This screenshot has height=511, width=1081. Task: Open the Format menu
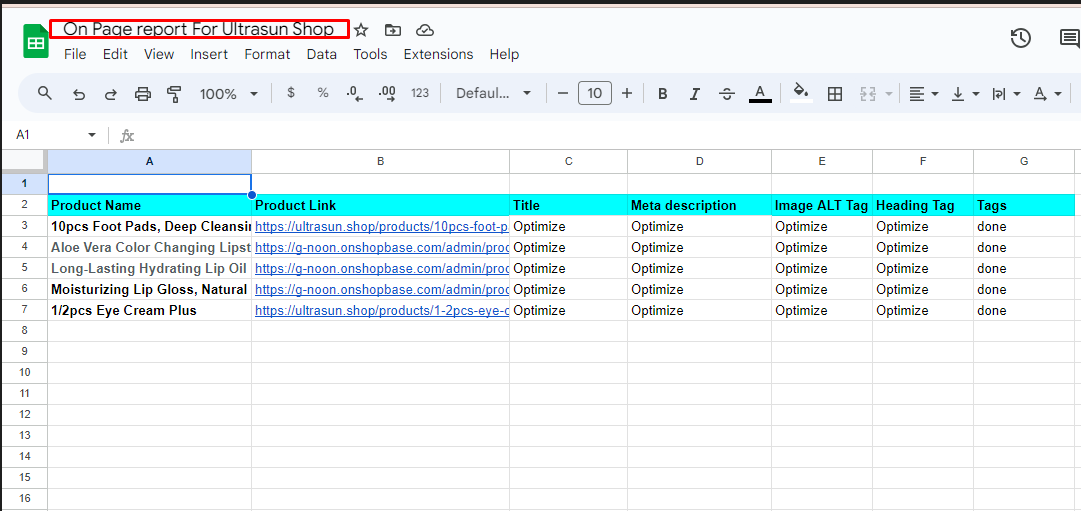[x=267, y=54]
